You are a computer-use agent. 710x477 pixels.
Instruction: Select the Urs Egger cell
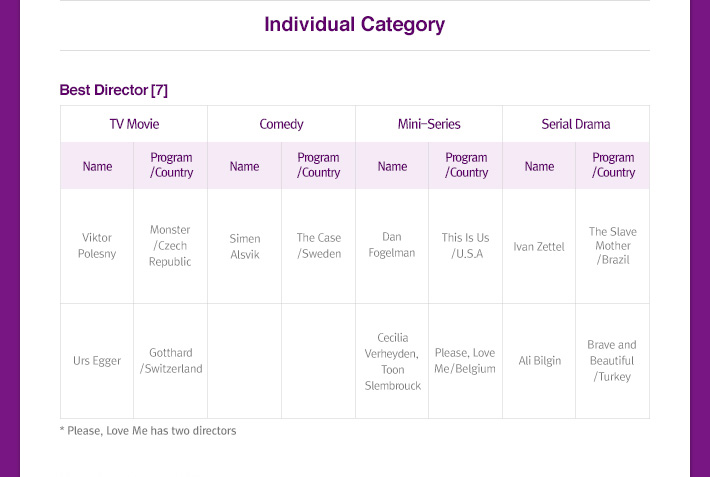(x=97, y=361)
